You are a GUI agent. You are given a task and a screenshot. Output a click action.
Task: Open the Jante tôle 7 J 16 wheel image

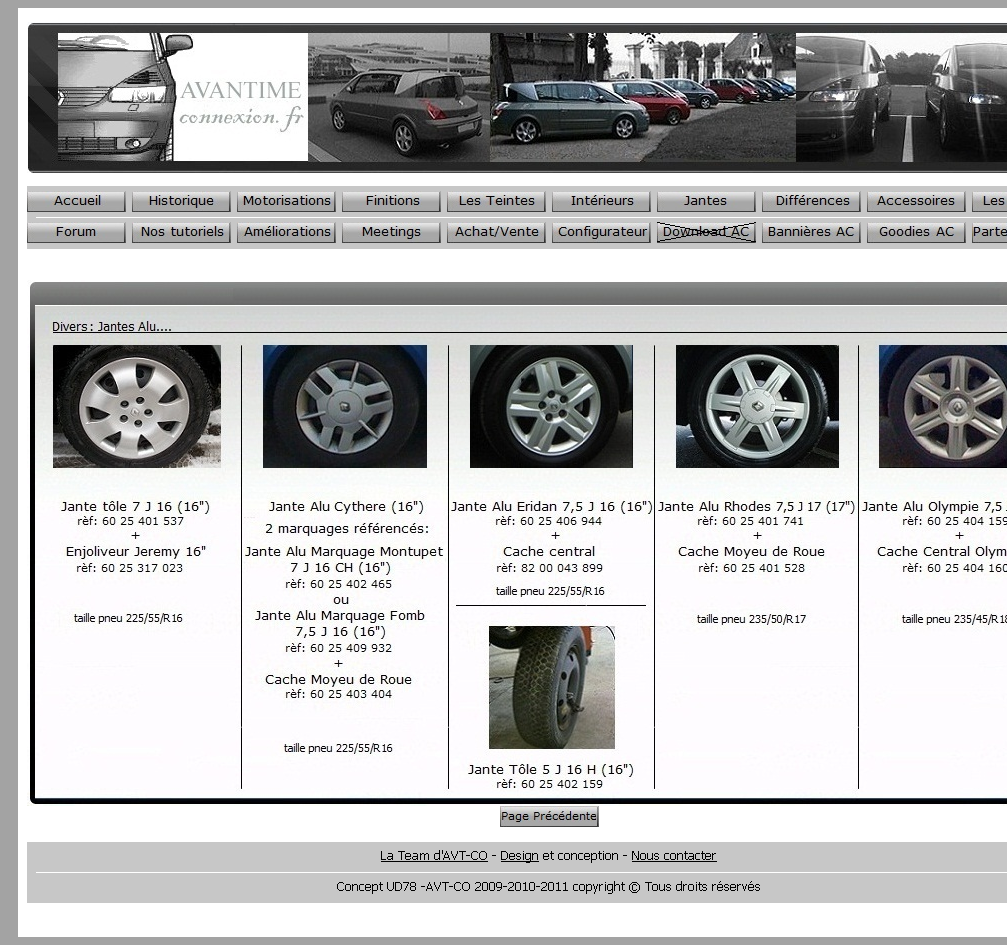137,406
